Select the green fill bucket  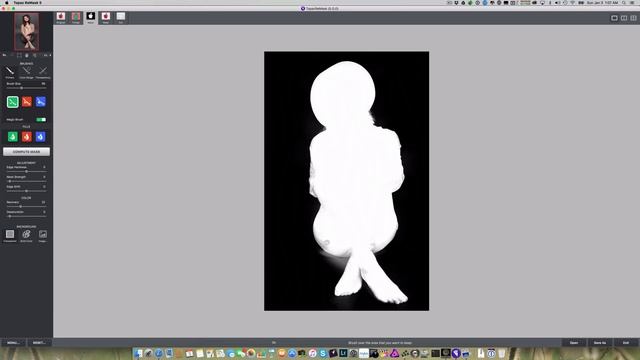click(x=13, y=137)
